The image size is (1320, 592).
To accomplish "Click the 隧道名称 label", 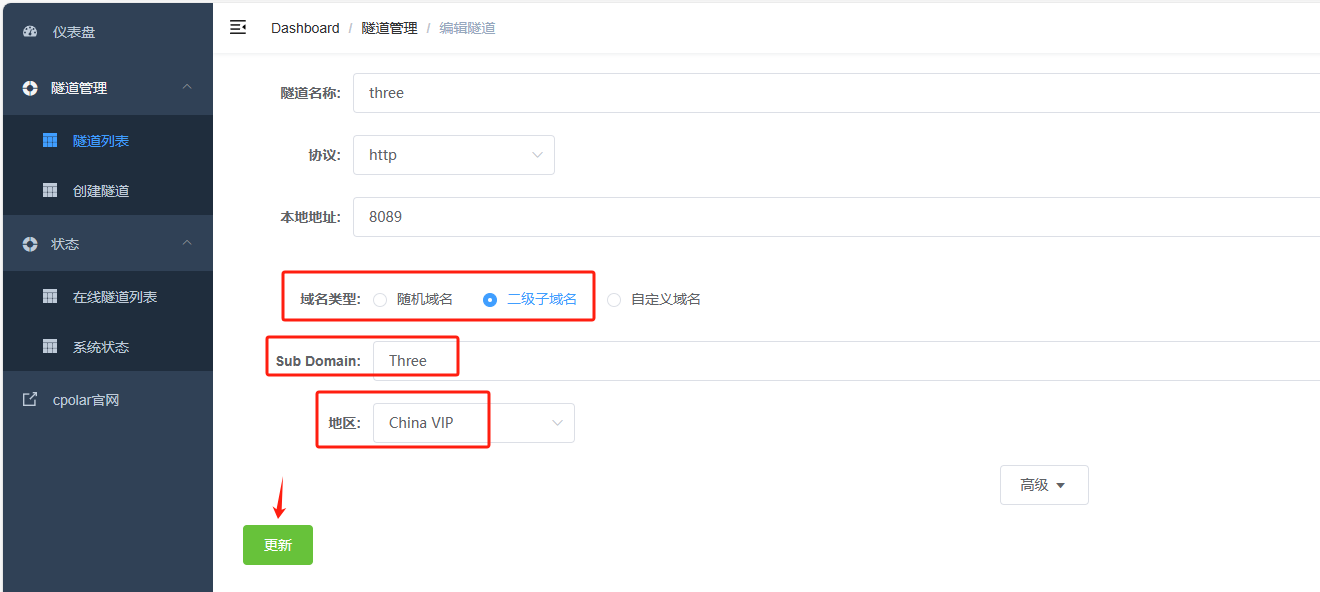I will [x=310, y=93].
